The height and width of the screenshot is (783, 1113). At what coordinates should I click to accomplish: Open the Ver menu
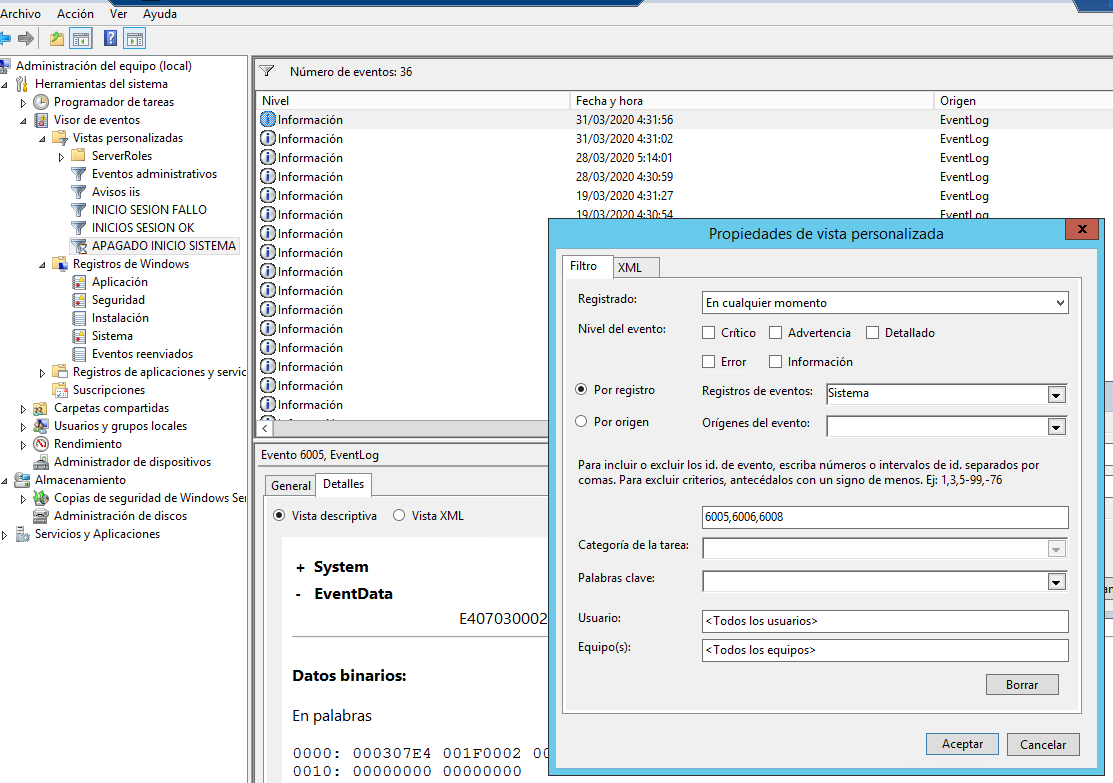click(119, 13)
